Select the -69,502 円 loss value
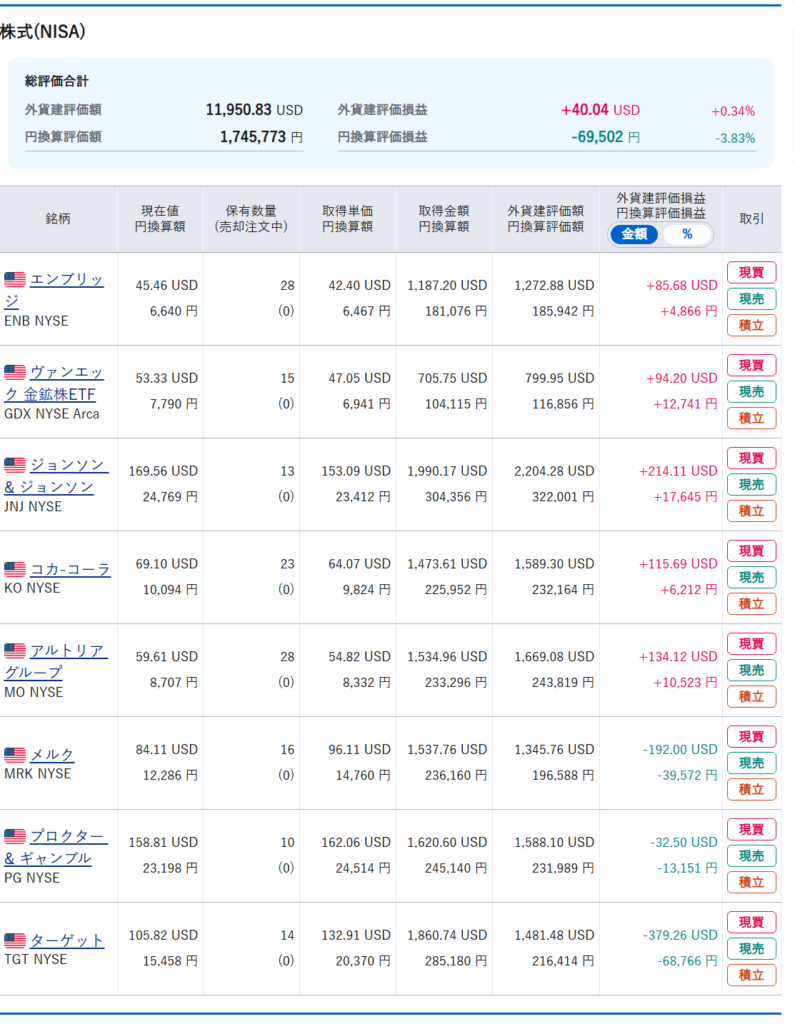The width and height of the screenshot is (795, 1024). click(x=606, y=137)
